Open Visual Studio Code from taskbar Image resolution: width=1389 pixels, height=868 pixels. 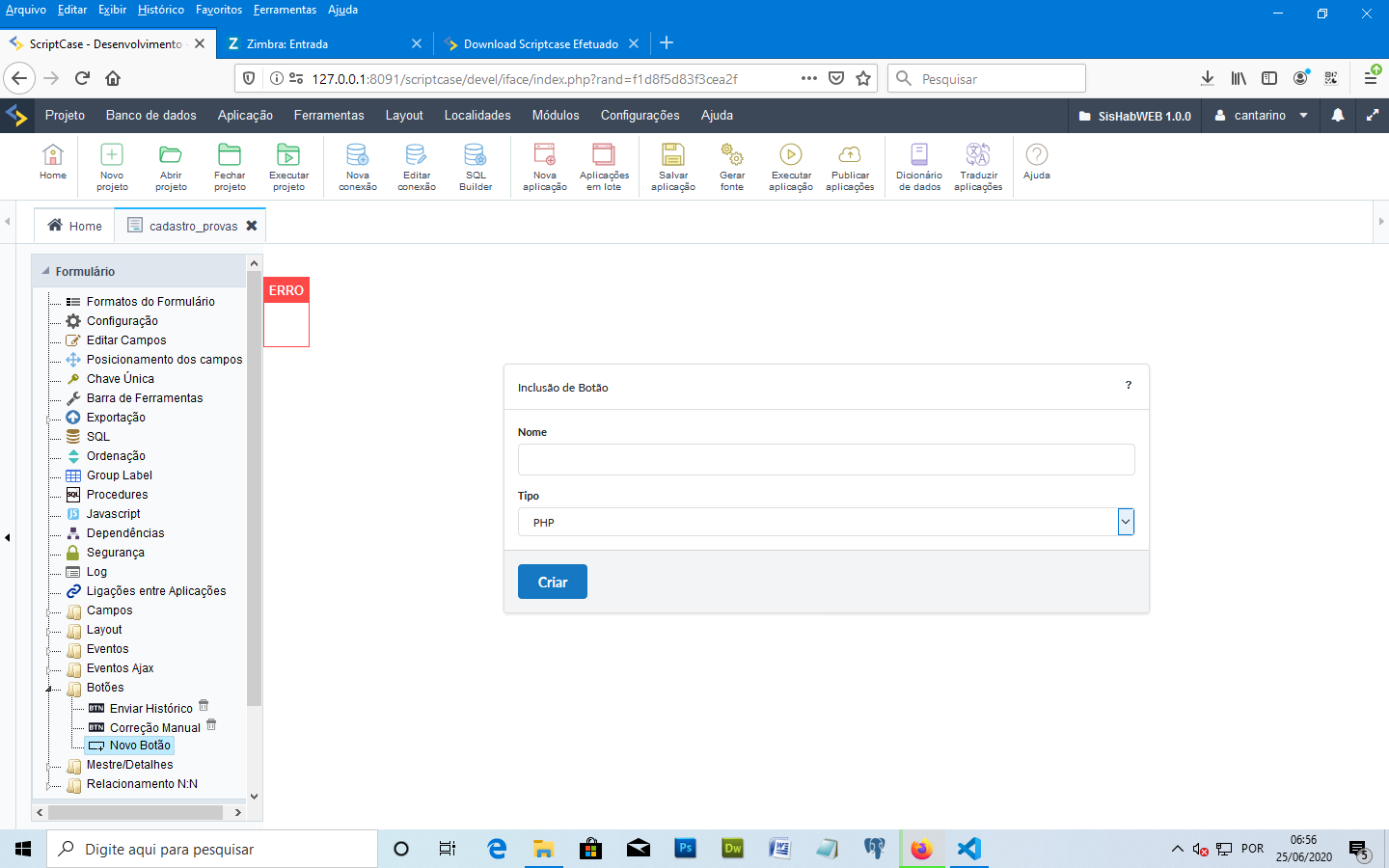[x=968, y=849]
